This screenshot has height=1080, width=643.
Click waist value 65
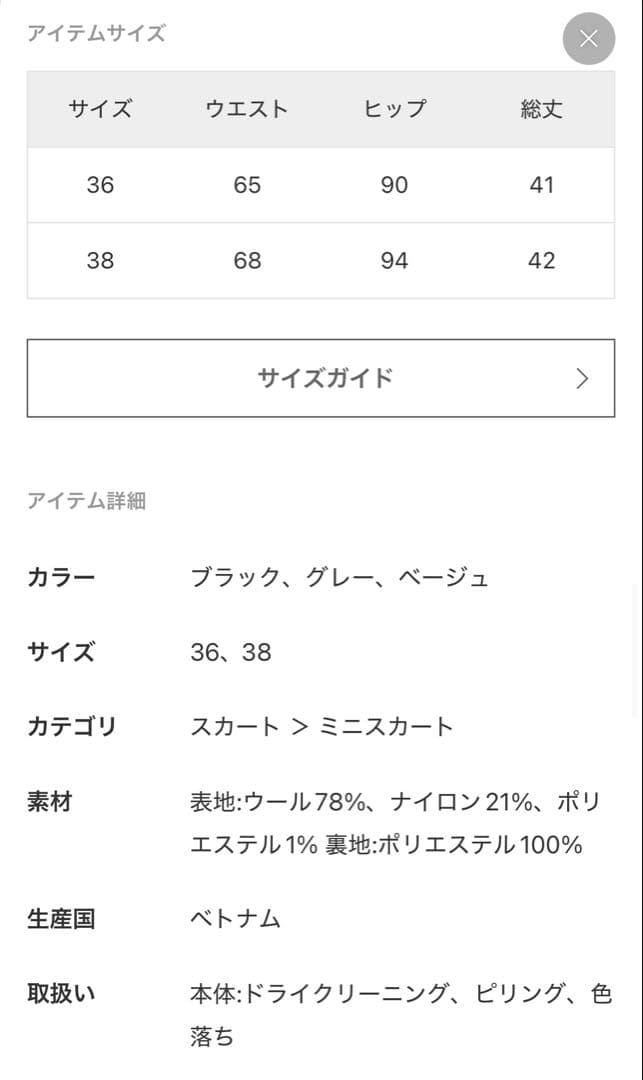click(247, 185)
